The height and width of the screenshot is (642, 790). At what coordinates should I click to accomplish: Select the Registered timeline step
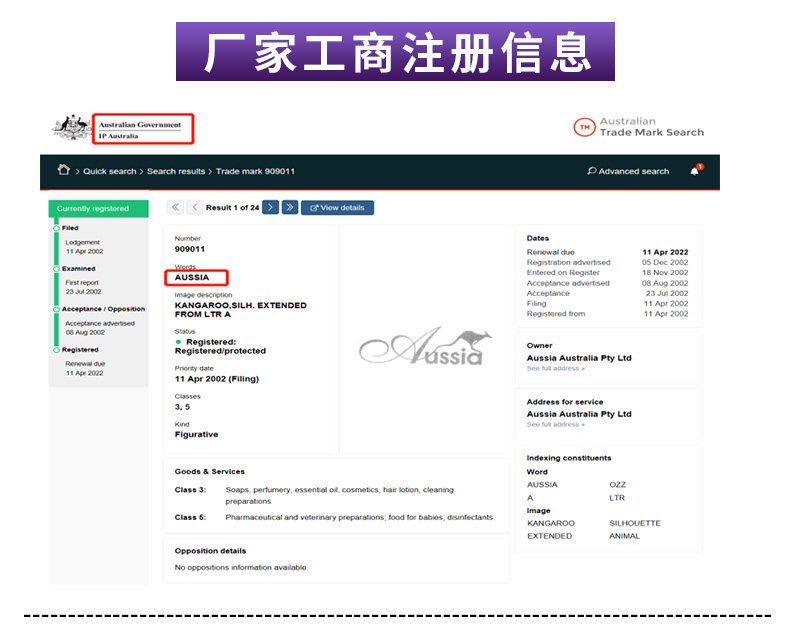[x=80, y=350]
